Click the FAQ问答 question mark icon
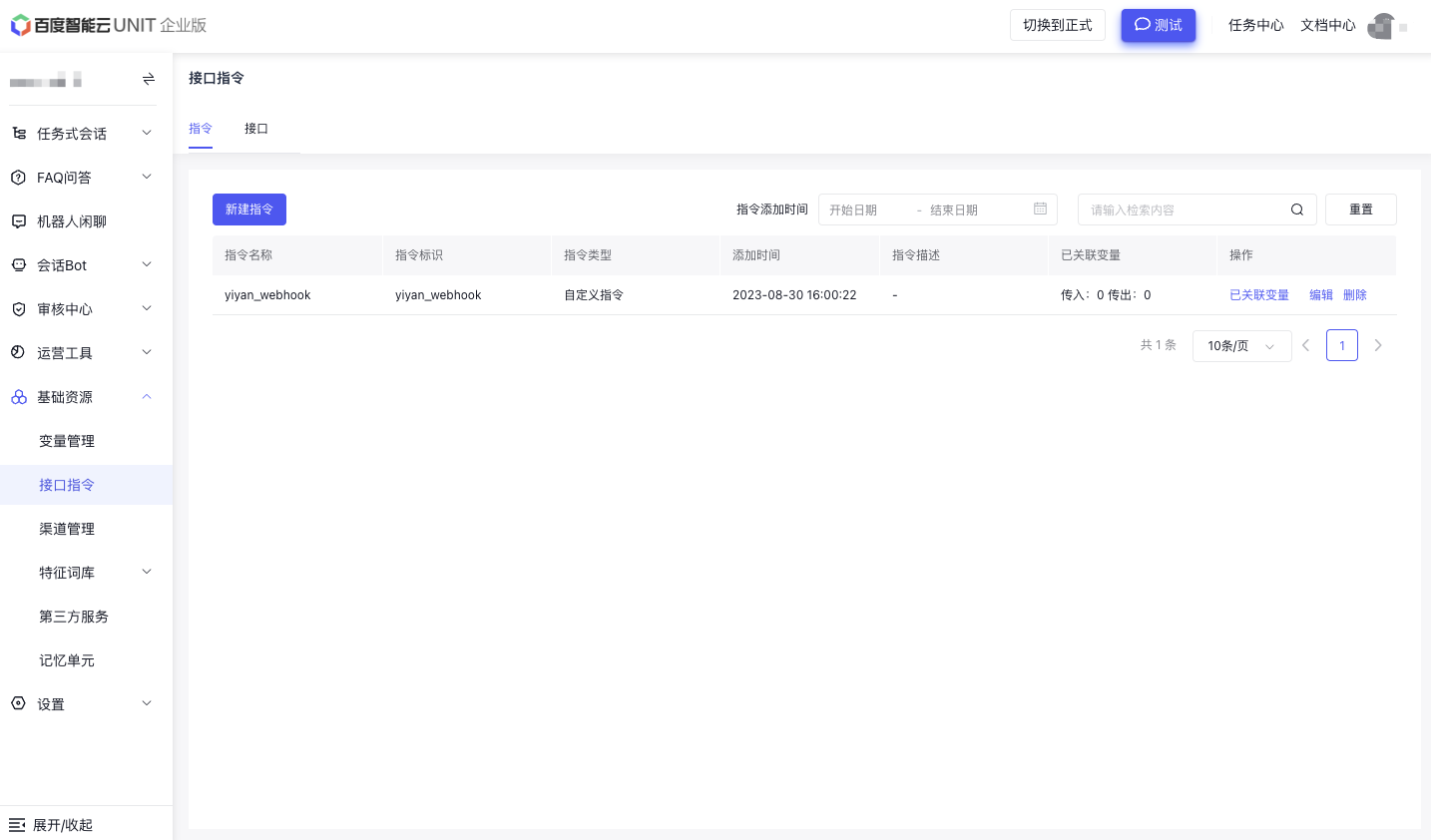The height and width of the screenshot is (840, 1431). pyautogui.click(x=18, y=178)
